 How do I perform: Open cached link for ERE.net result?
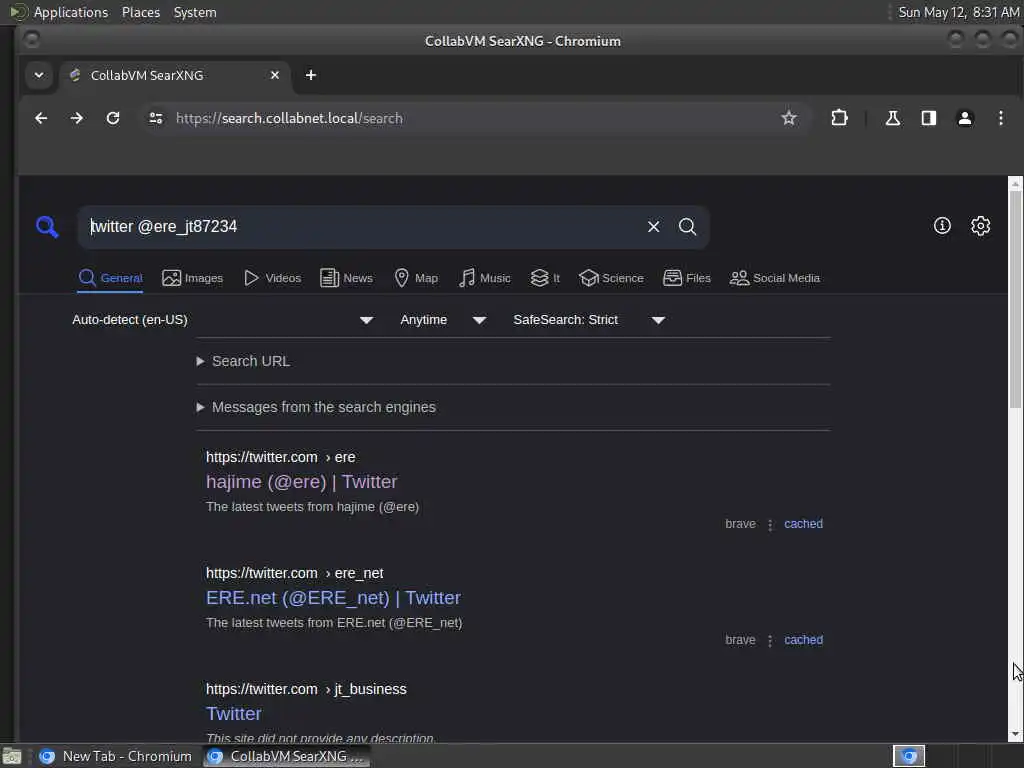[803, 640]
